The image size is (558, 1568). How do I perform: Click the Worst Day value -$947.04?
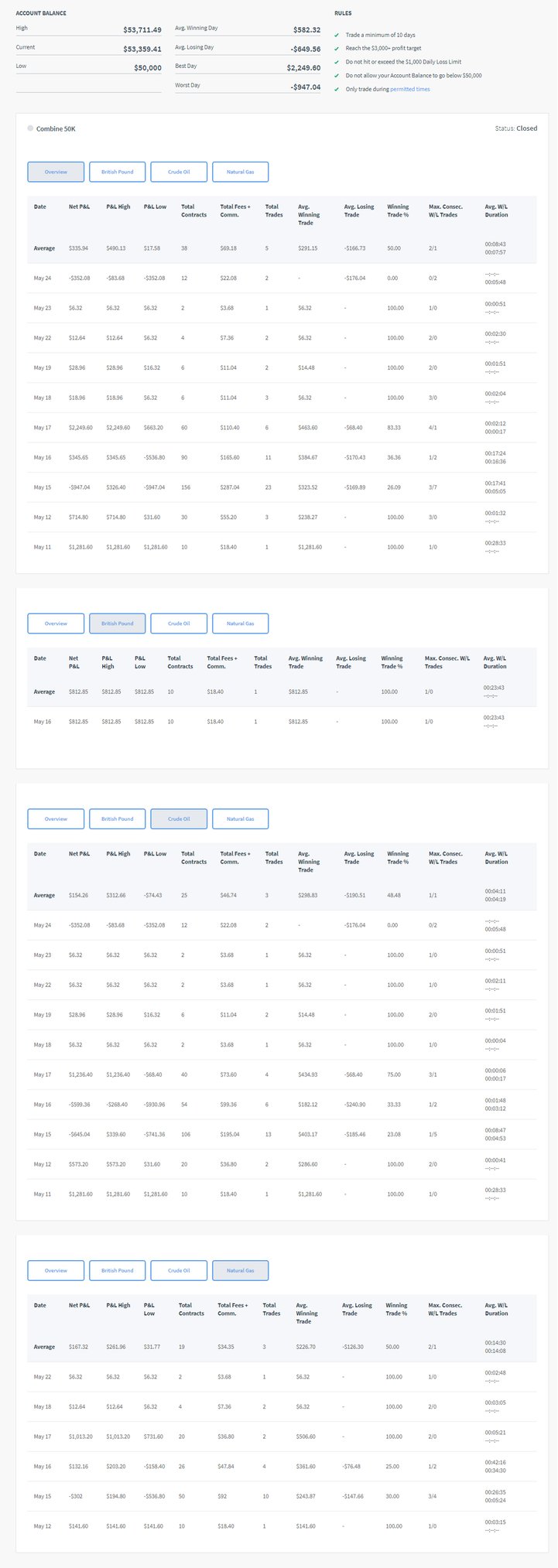[305, 87]
